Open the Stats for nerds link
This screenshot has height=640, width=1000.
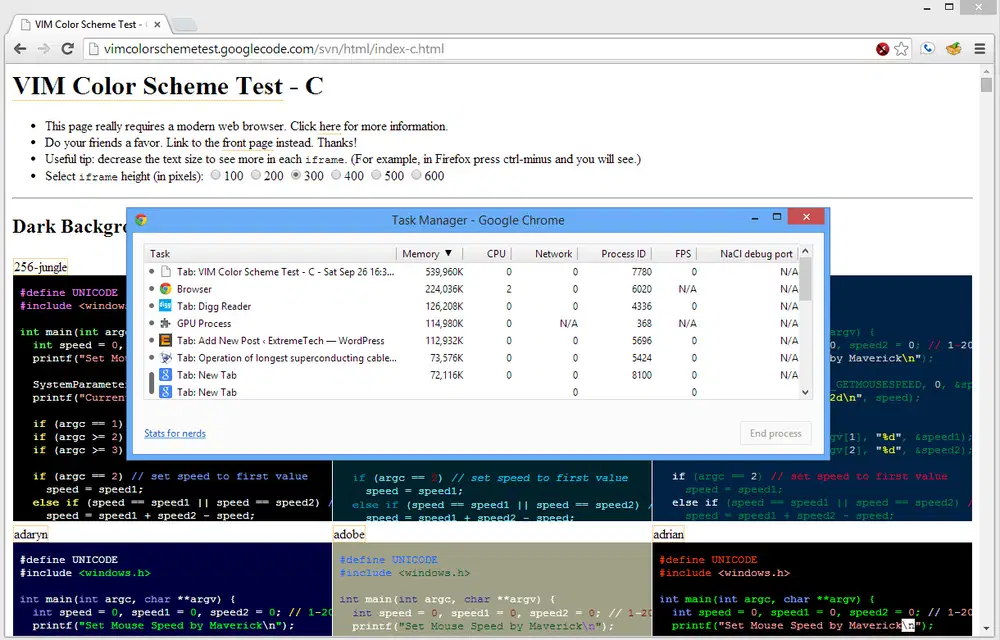(175, 433)
